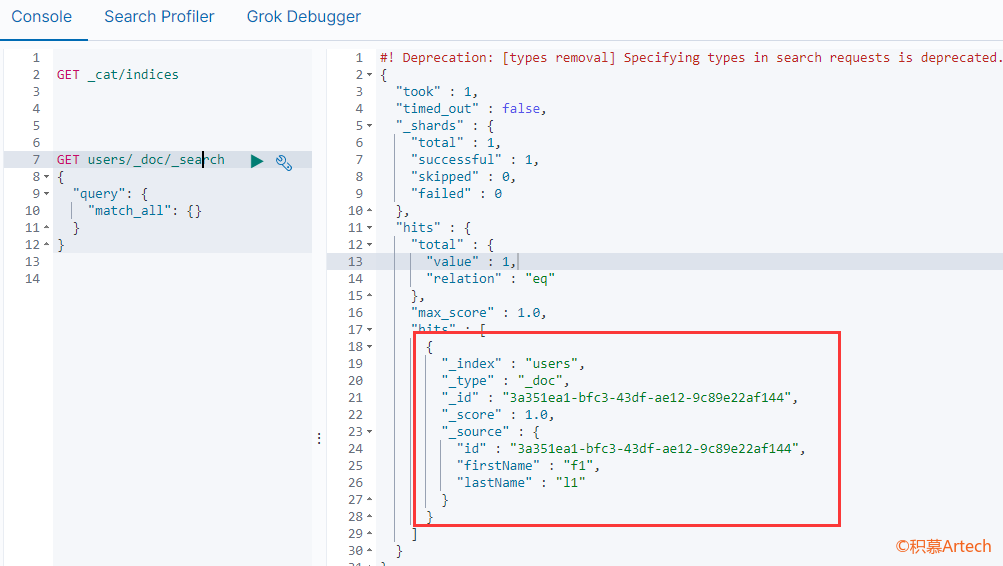Collapse hit object at output line 18
This screenshot has width=1003, height=566.
click(x=370, y=347)
